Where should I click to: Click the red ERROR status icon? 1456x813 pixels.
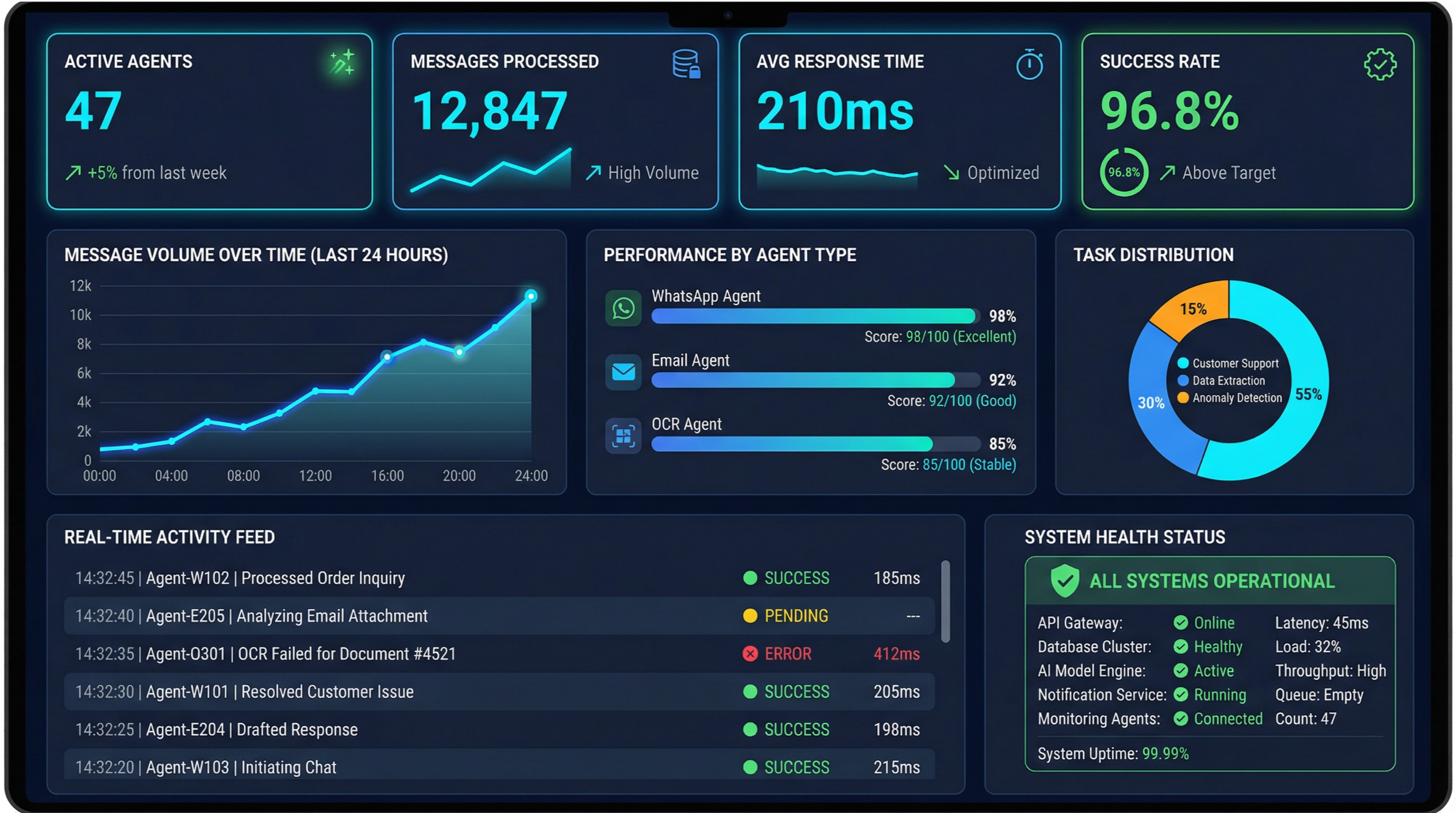(x=750, y=654)
